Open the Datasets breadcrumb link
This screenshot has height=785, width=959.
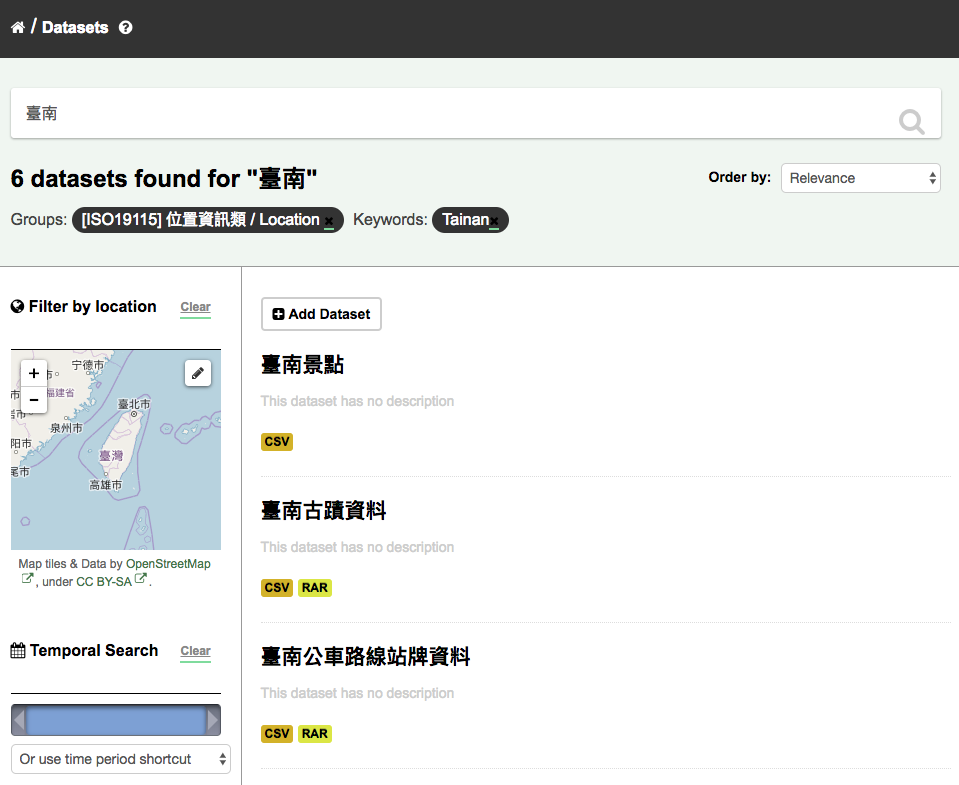75,28
